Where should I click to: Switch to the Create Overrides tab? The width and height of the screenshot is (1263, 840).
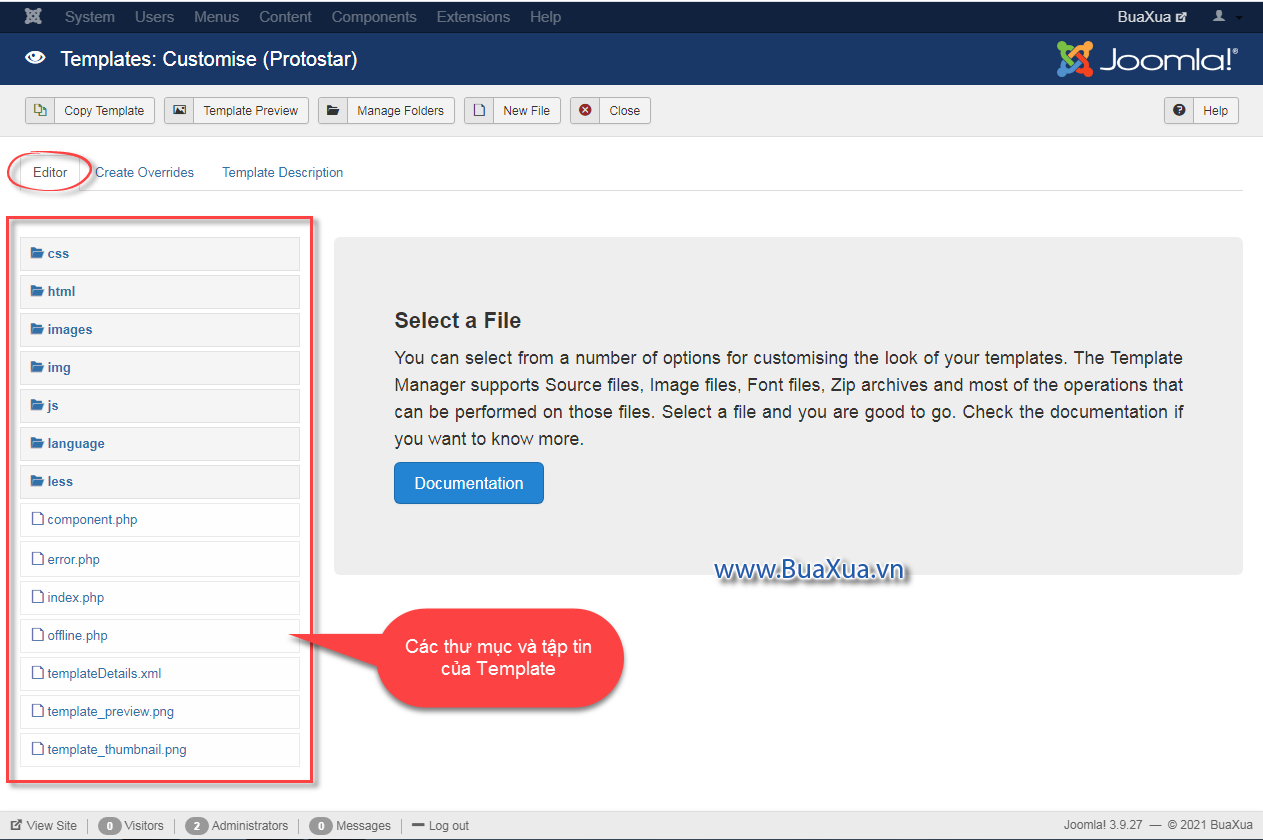[x=144, y=172]
